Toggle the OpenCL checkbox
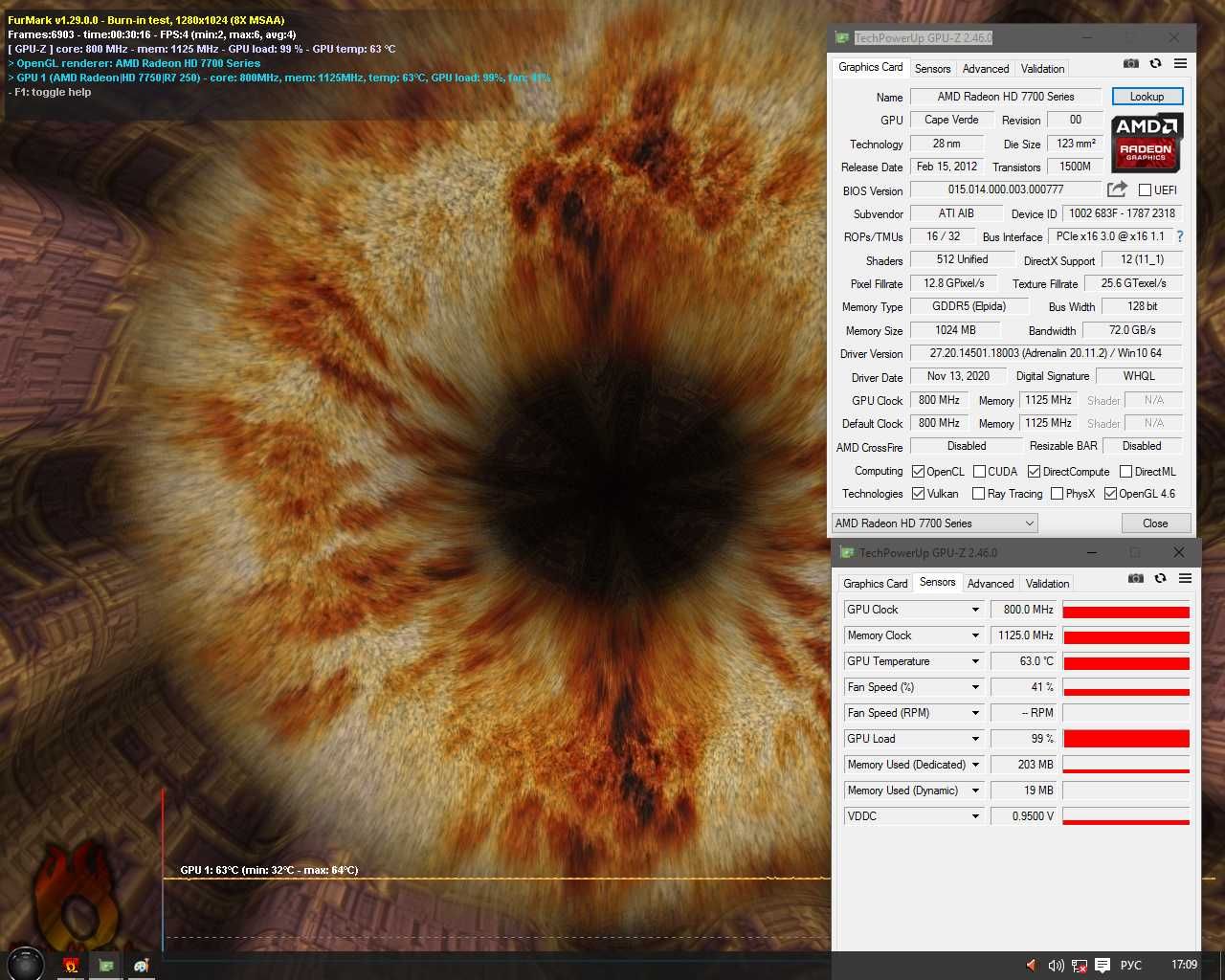Viewport: 1225px width, 980px height. (x=919, y=471)
